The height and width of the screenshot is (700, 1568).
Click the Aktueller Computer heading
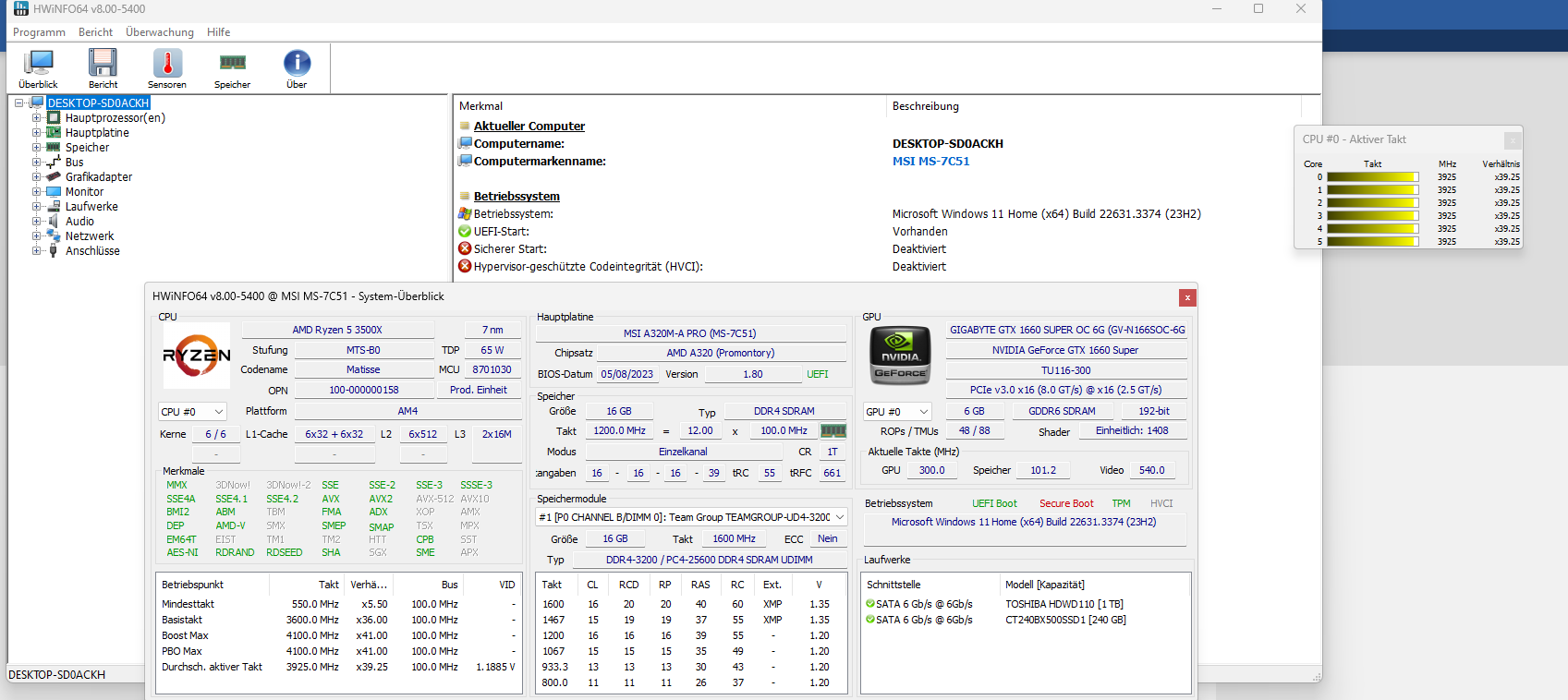point(529,127)
